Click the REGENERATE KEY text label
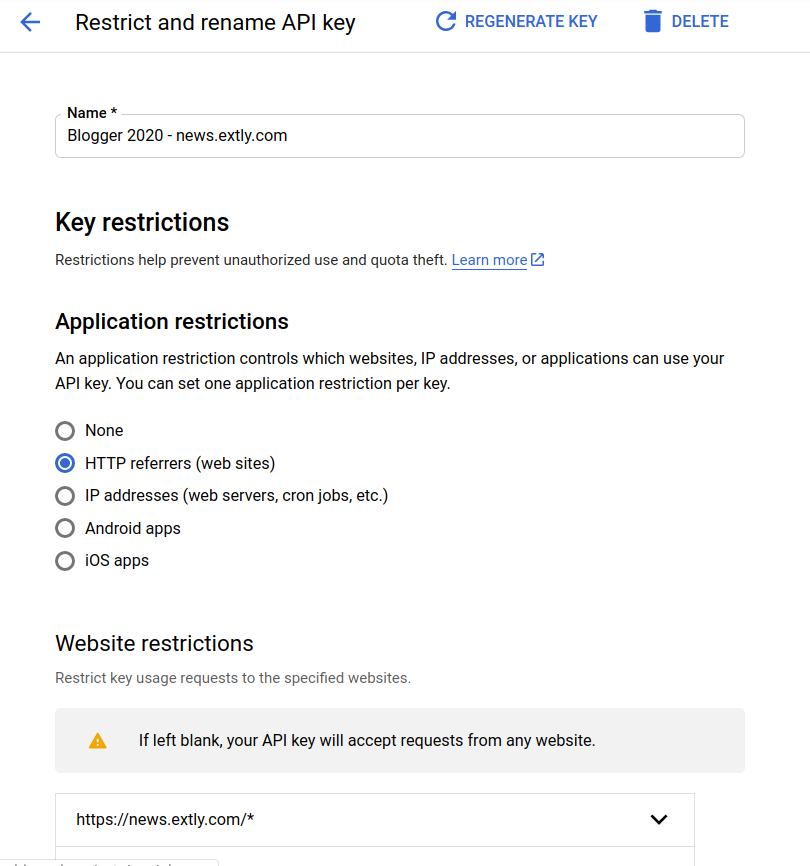The image size is (810, 866). [531, 22]
